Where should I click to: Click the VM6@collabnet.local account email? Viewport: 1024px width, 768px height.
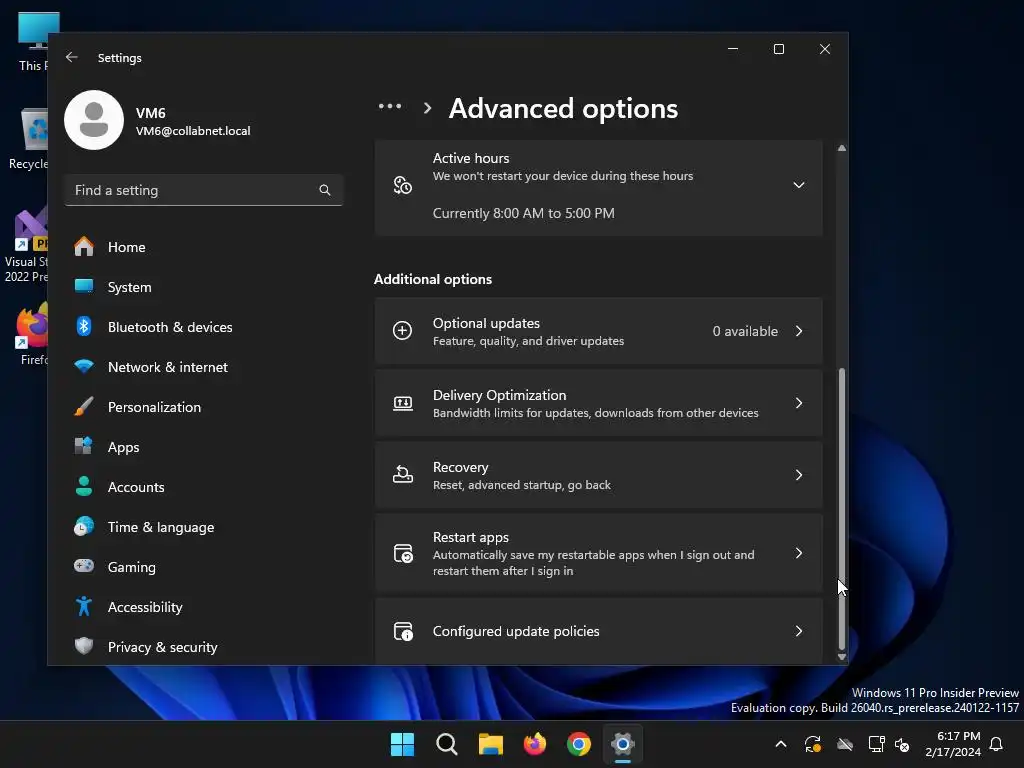pyautogui.click(x=193, y=131)
